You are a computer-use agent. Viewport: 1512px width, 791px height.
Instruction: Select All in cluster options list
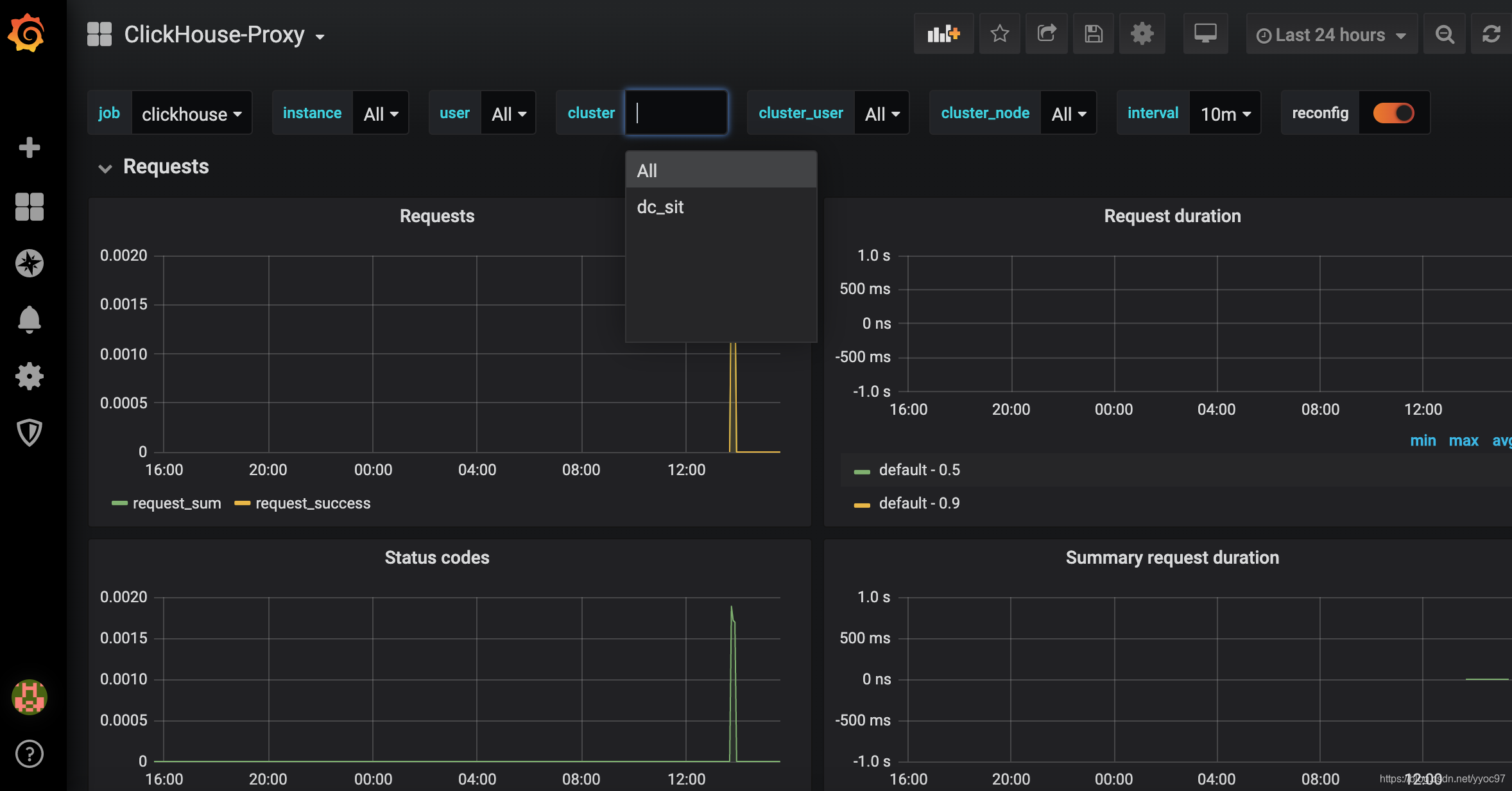coord(721,171)
